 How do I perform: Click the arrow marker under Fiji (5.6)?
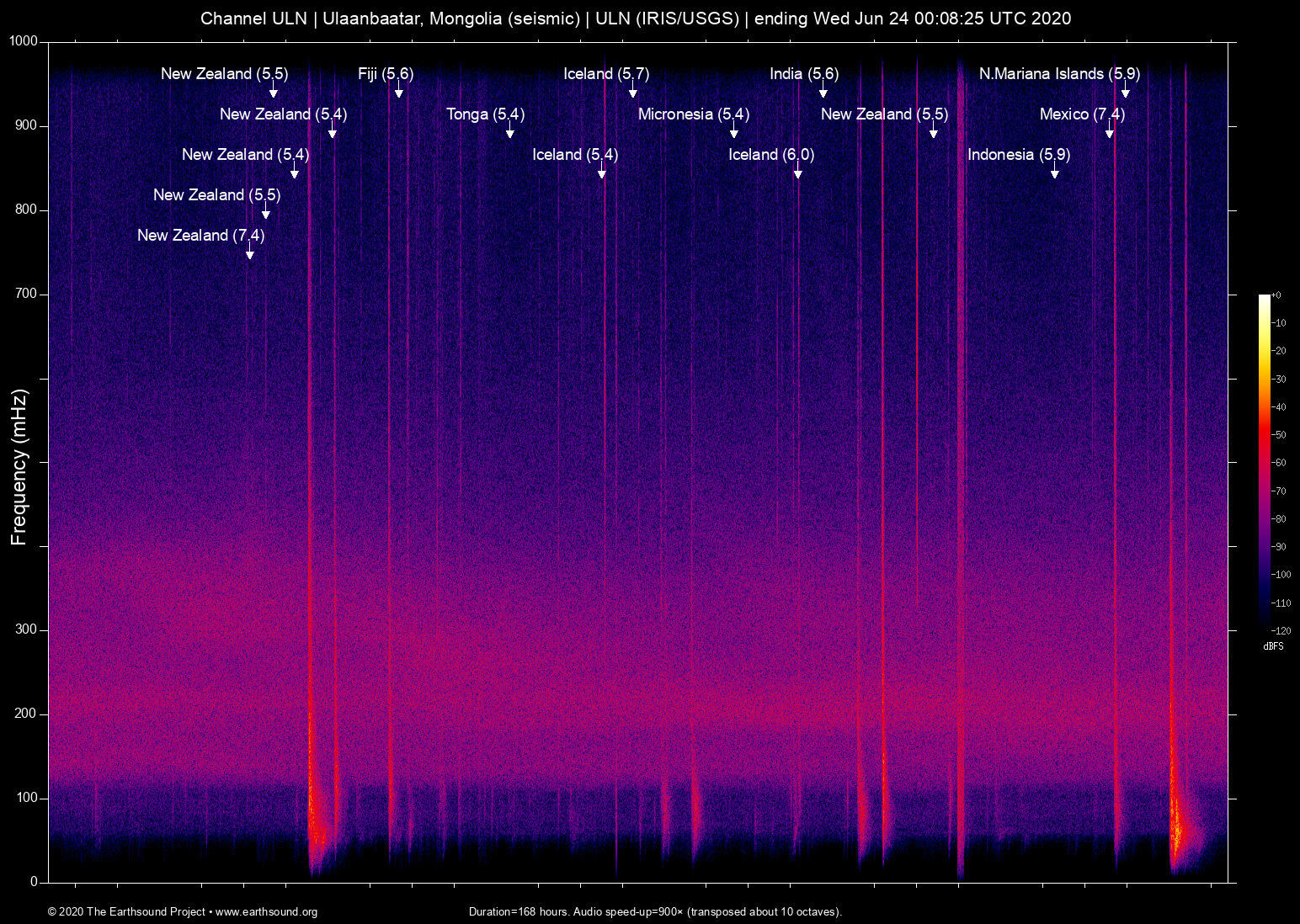click(x=398, y=92)
